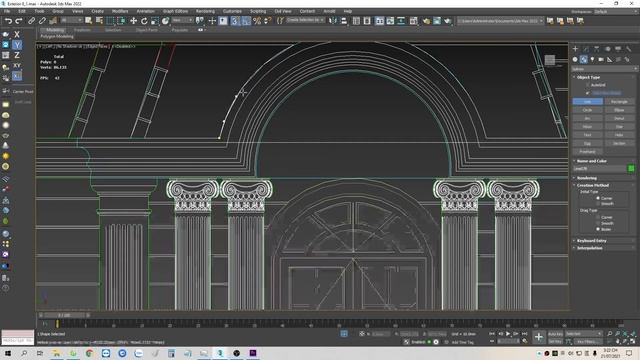Click the timeline time slider handle

pos(64,315)
